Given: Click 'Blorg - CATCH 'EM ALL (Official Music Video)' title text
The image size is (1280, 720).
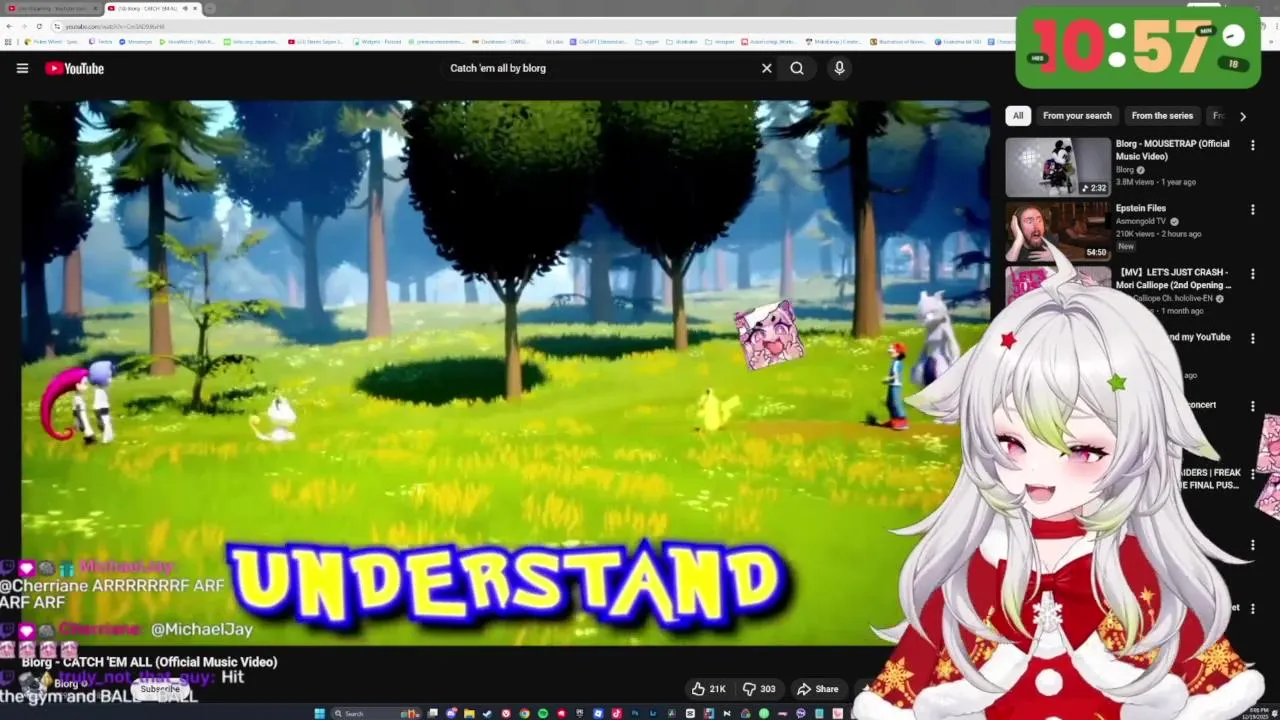Looking at the screenshot, I should (149, 662).
